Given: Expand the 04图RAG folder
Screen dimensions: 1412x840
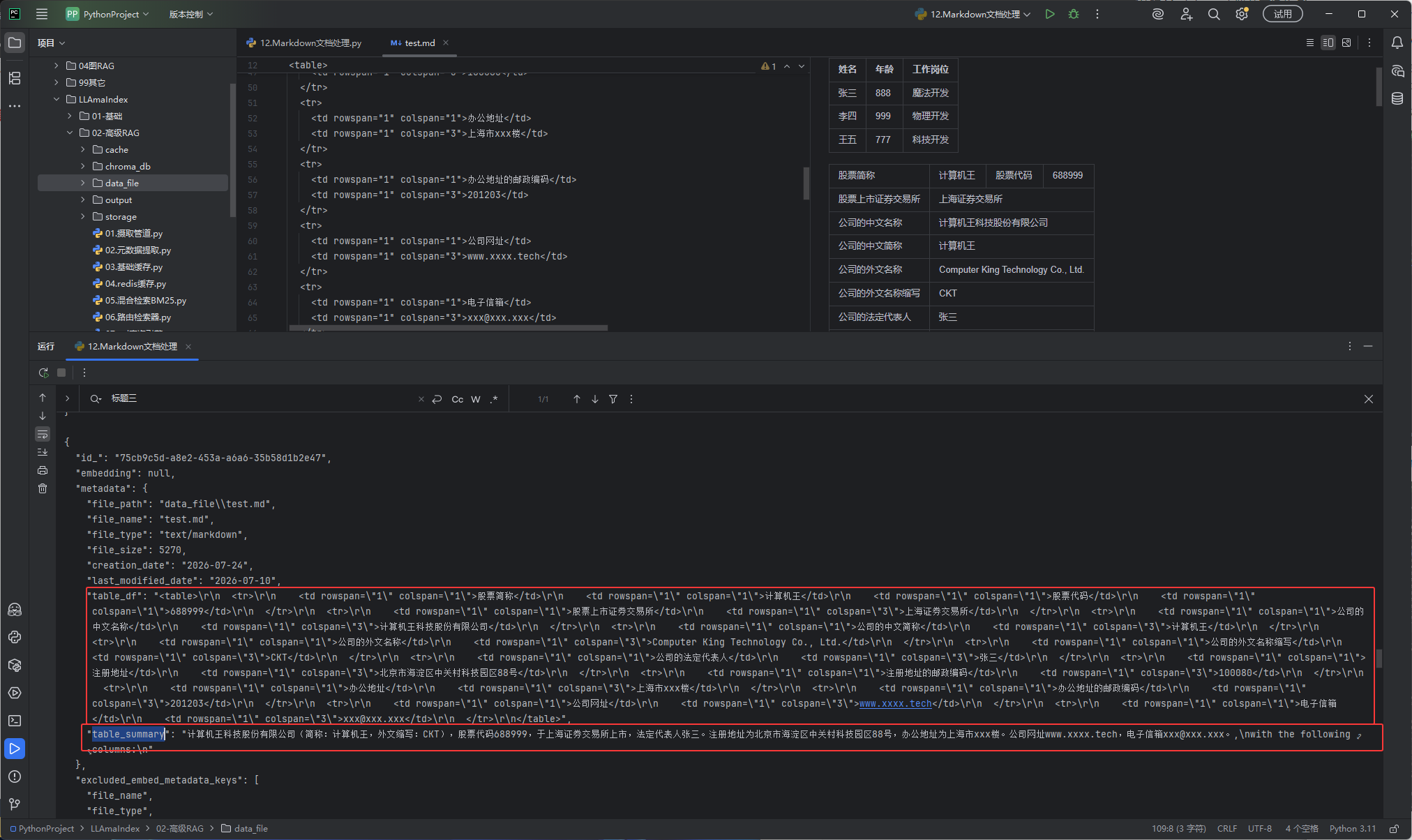Looking at the screenshot, I should coord(57,66).
